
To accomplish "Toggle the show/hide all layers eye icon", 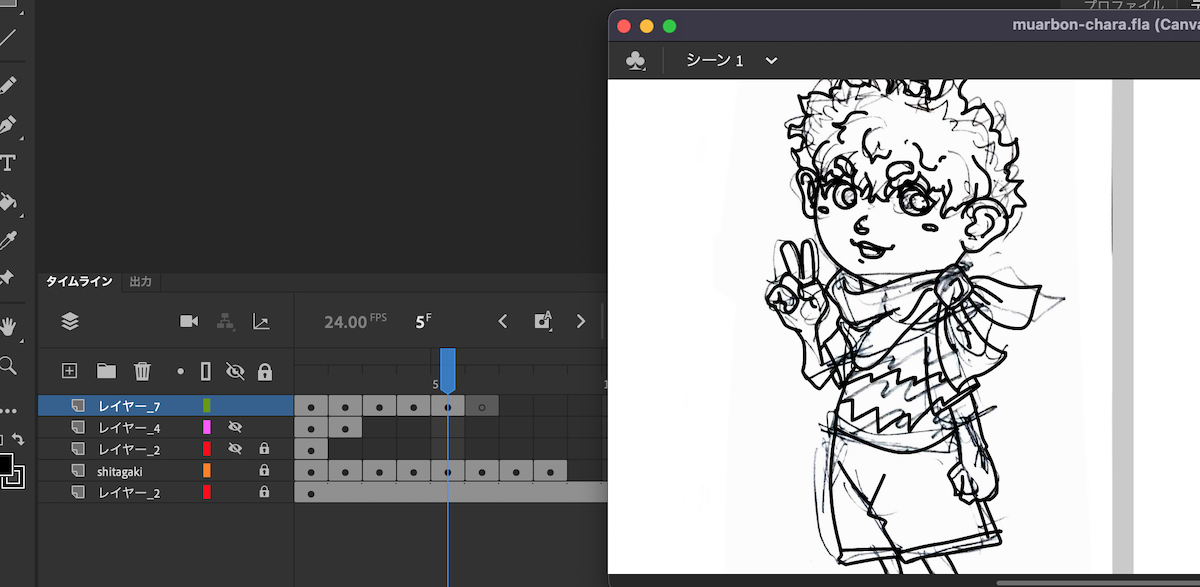I will (235, 372).
